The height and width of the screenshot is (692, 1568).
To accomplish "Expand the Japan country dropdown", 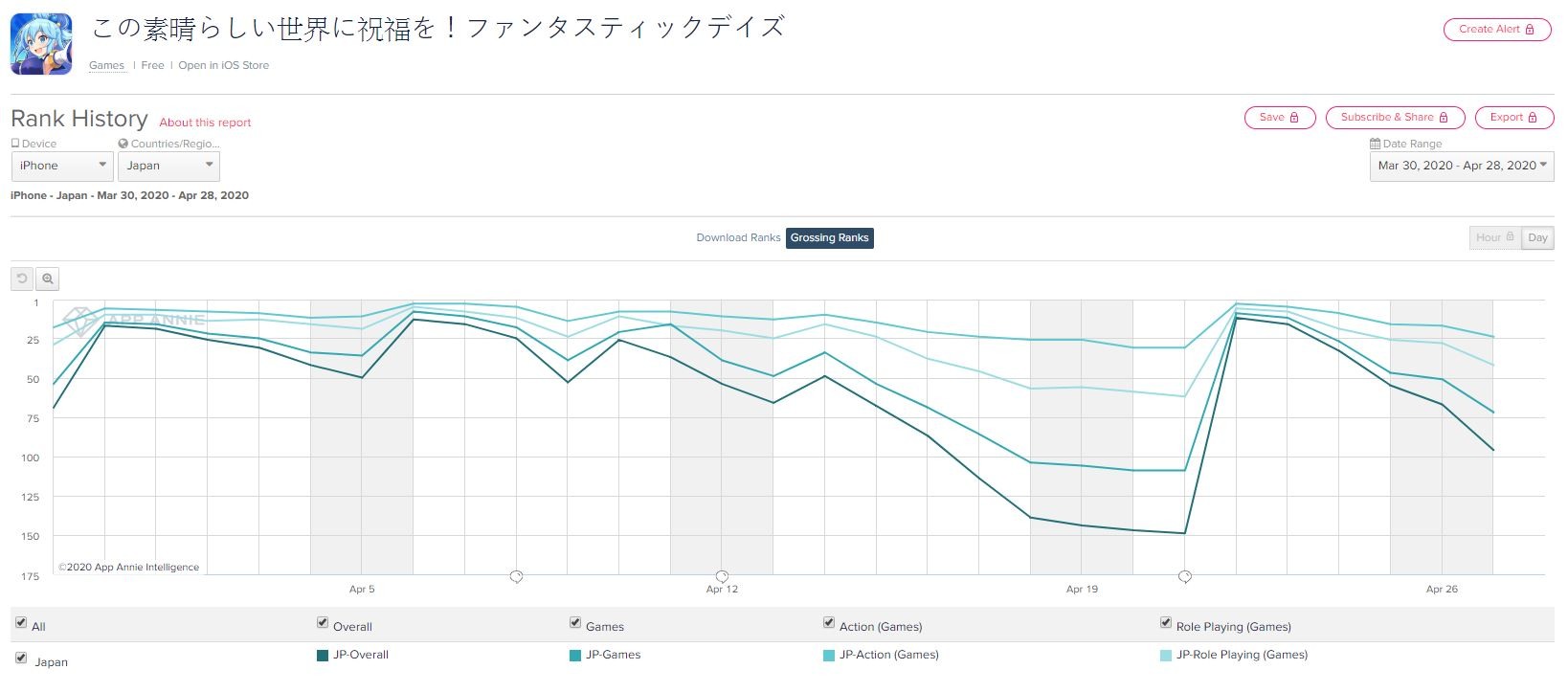I will point(168,166).
